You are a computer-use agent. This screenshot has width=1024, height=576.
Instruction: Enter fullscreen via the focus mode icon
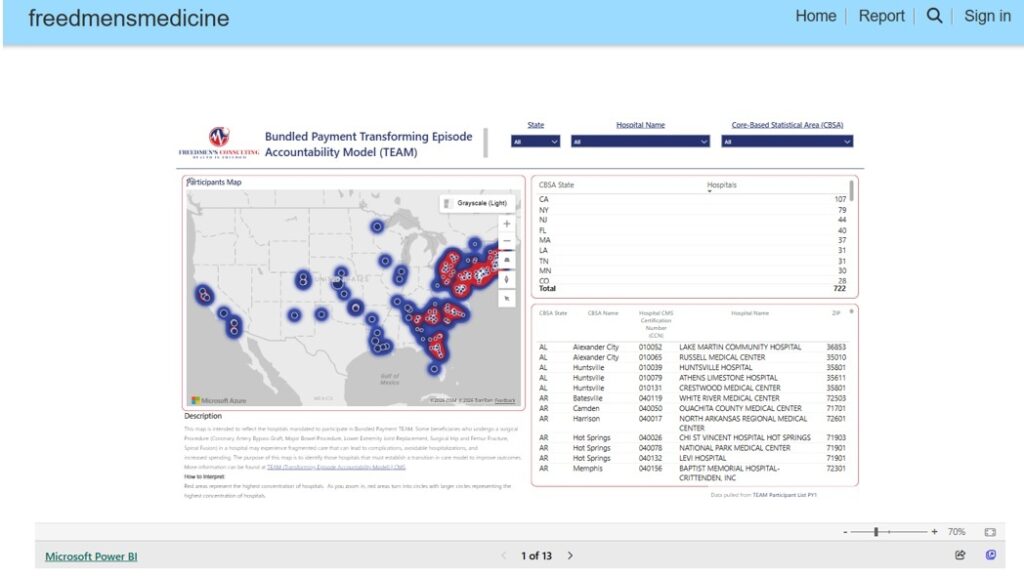tap(988, 531)
